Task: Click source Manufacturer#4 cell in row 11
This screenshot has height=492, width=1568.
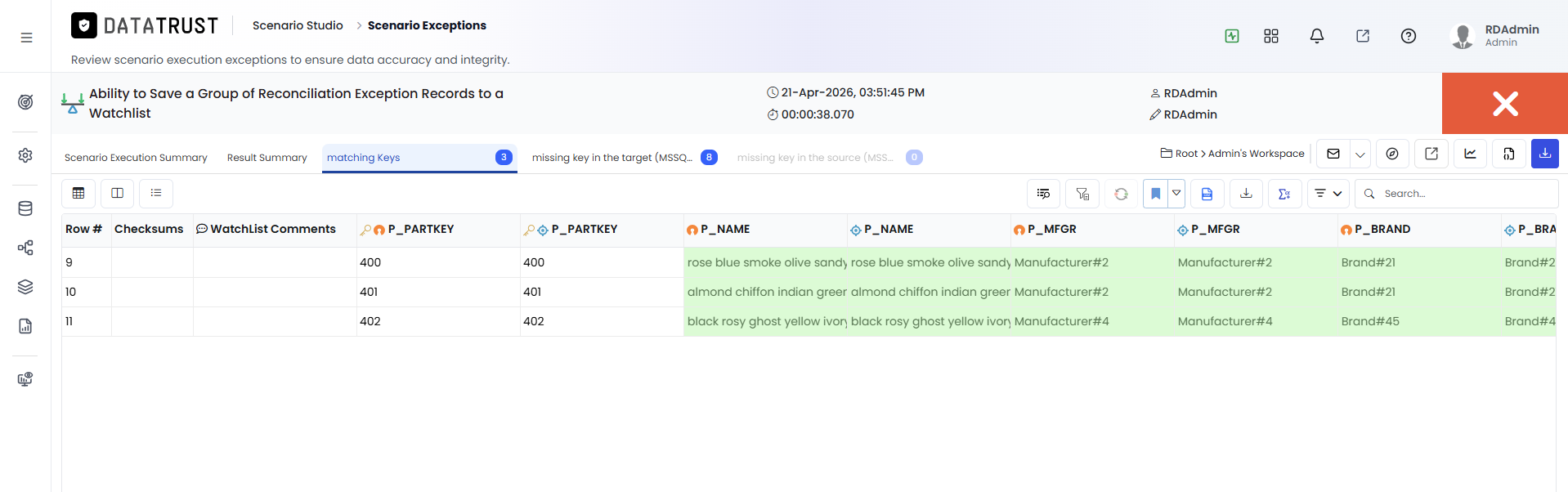Action: tap(1092, 321)
